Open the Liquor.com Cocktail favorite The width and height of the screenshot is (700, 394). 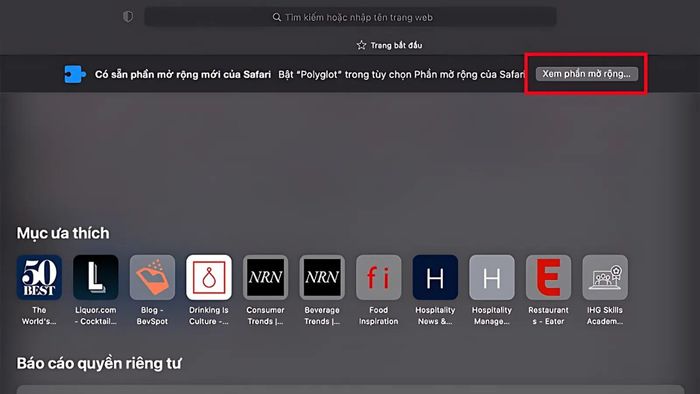(96, 277)
